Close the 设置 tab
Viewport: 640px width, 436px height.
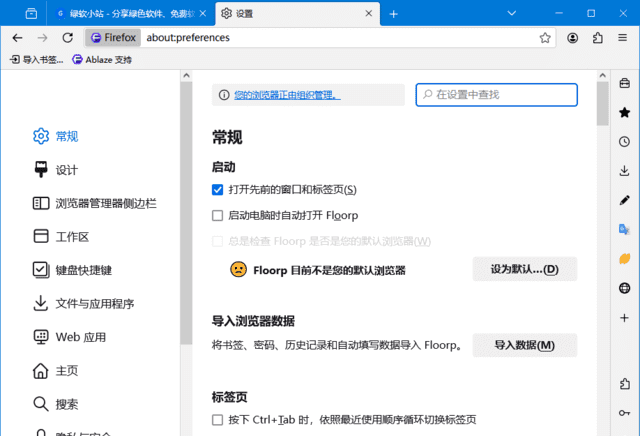click(369, 13)
